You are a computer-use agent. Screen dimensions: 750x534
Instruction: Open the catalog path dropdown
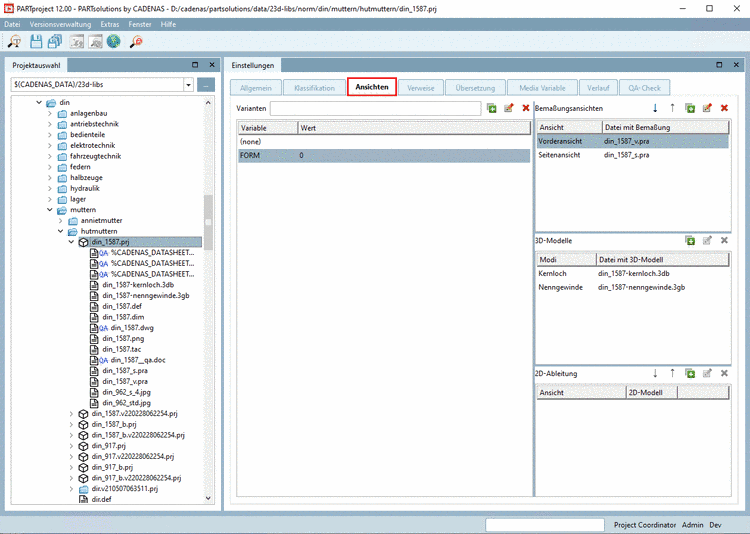pos(188,85)
